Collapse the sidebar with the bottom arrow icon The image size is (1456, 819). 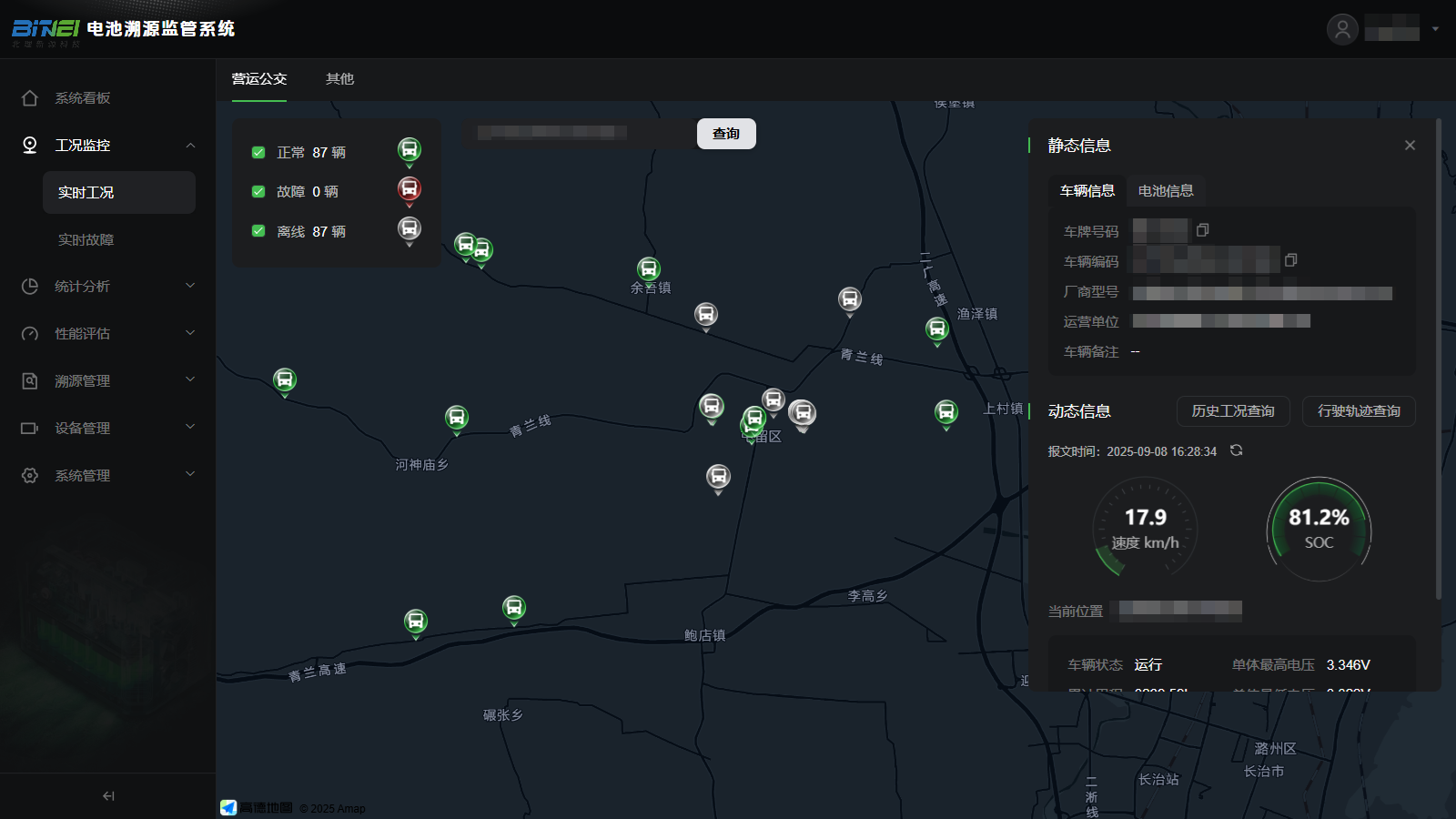pos(108,796)
